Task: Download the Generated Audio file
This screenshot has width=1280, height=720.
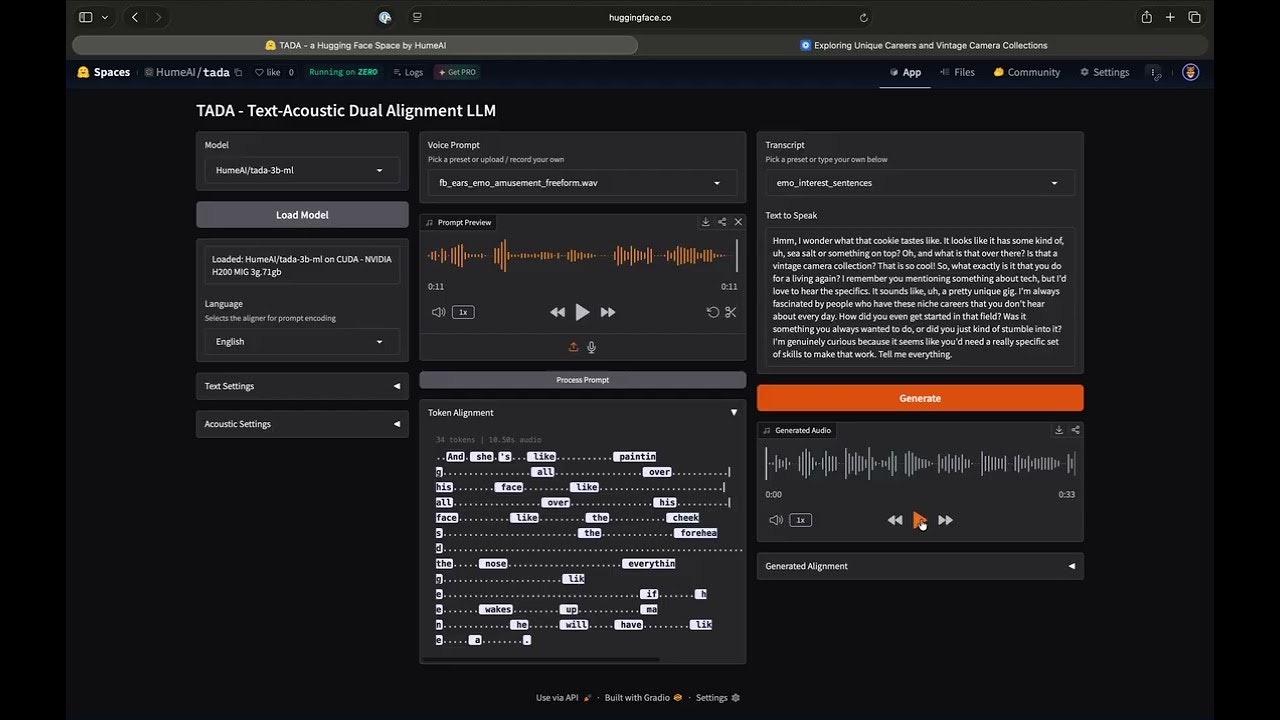Action: pos(1059,430)
